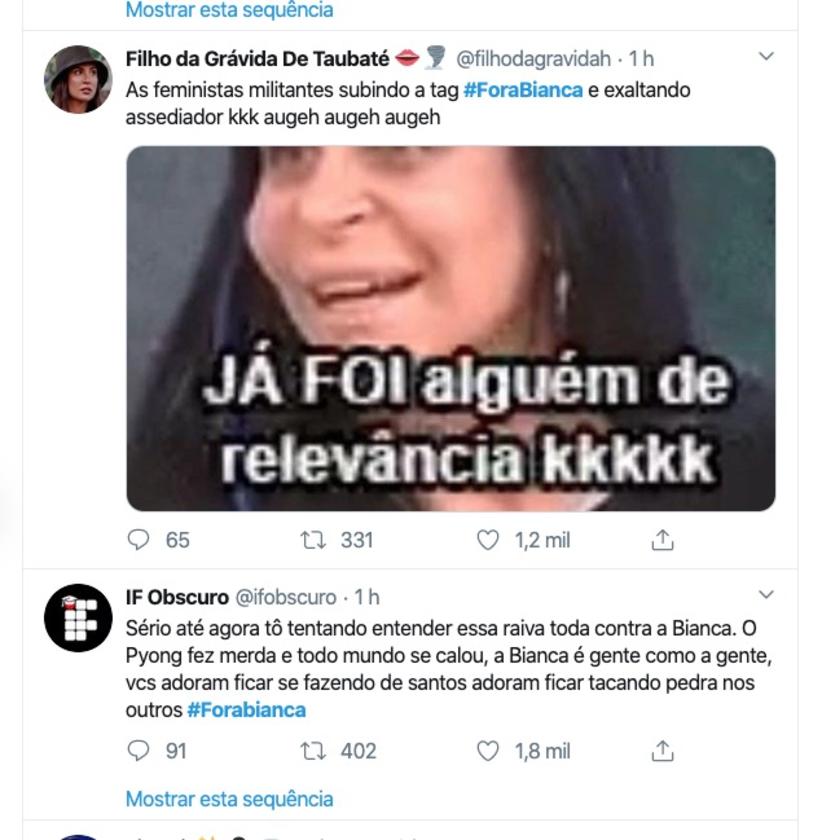Share the Filho da Grávida De Taubaté tweet
822x840 pixels.
click(x=662, y=539)
